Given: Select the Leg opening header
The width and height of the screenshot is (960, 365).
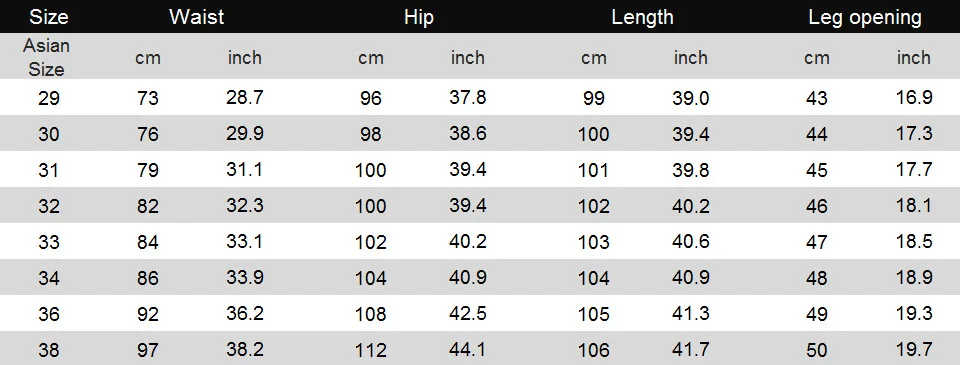Looking at the screenshot, I should (864, 17).
